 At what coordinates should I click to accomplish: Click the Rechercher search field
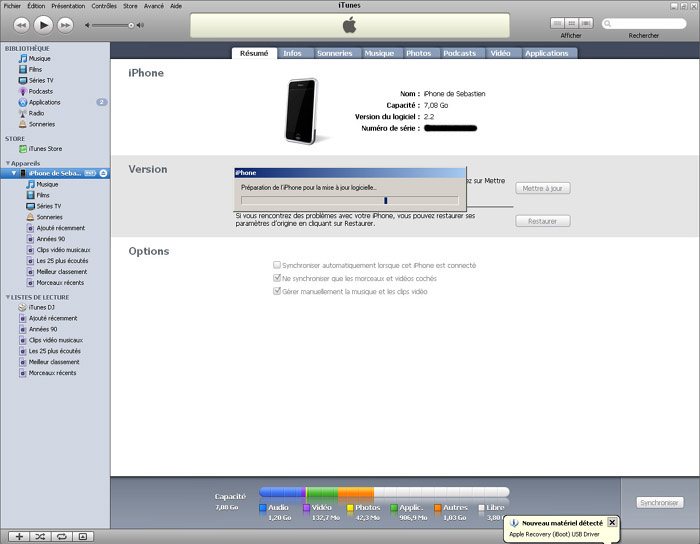tap(644, 23)
